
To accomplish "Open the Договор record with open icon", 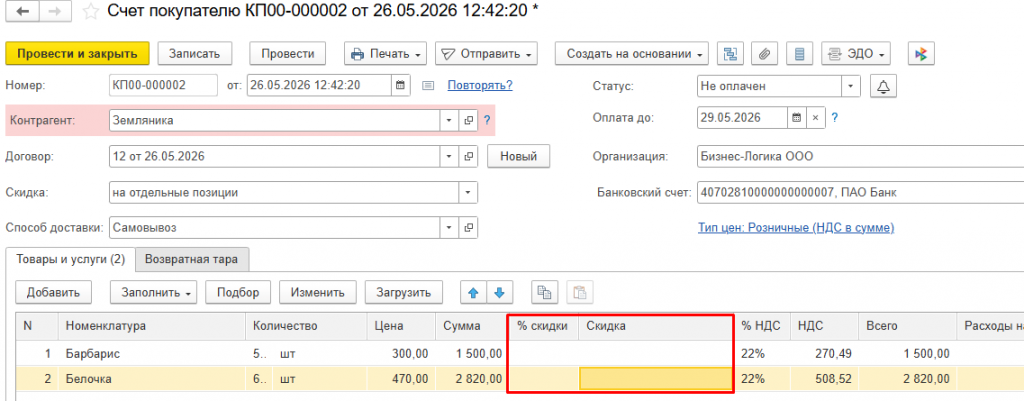I will (x=468, y=156).
